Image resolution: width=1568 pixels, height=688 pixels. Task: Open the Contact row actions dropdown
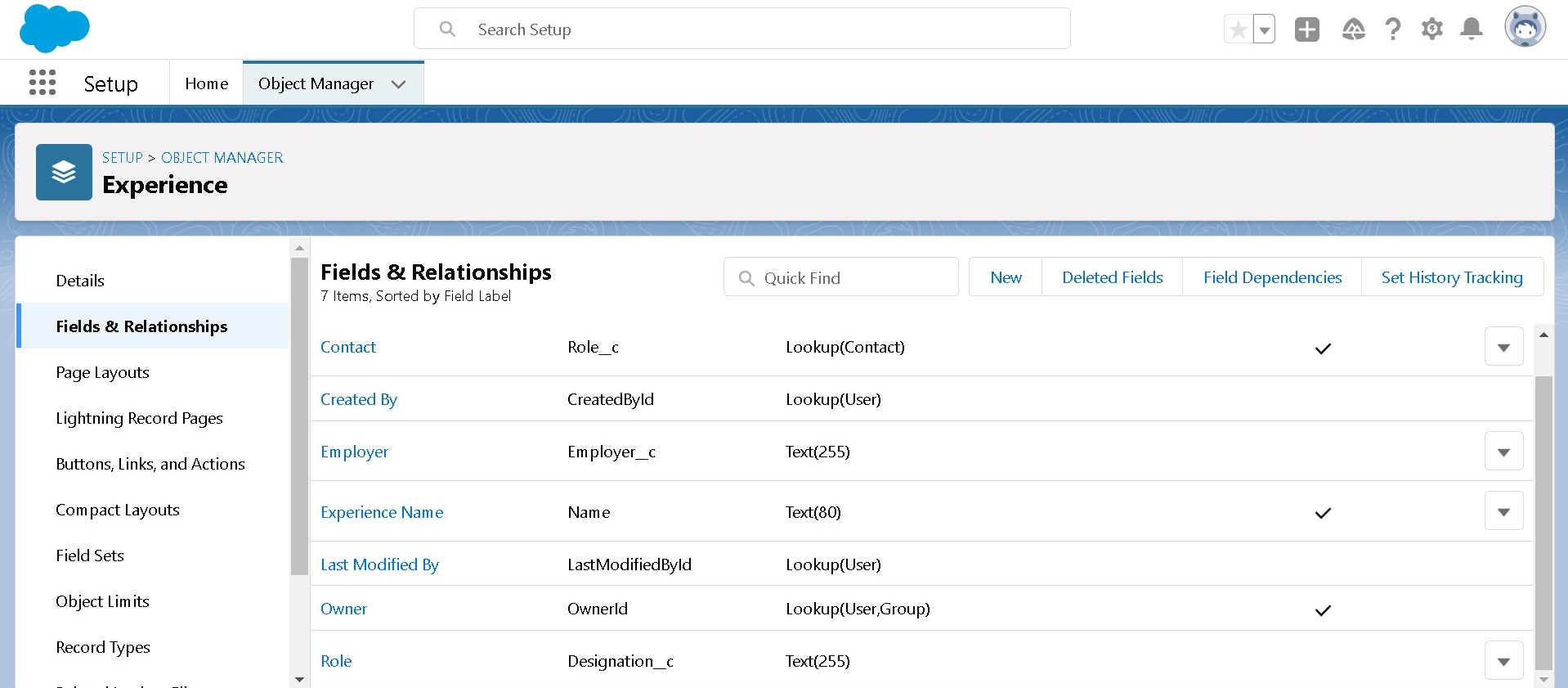pyautogui.click(x=1503, y=347)
